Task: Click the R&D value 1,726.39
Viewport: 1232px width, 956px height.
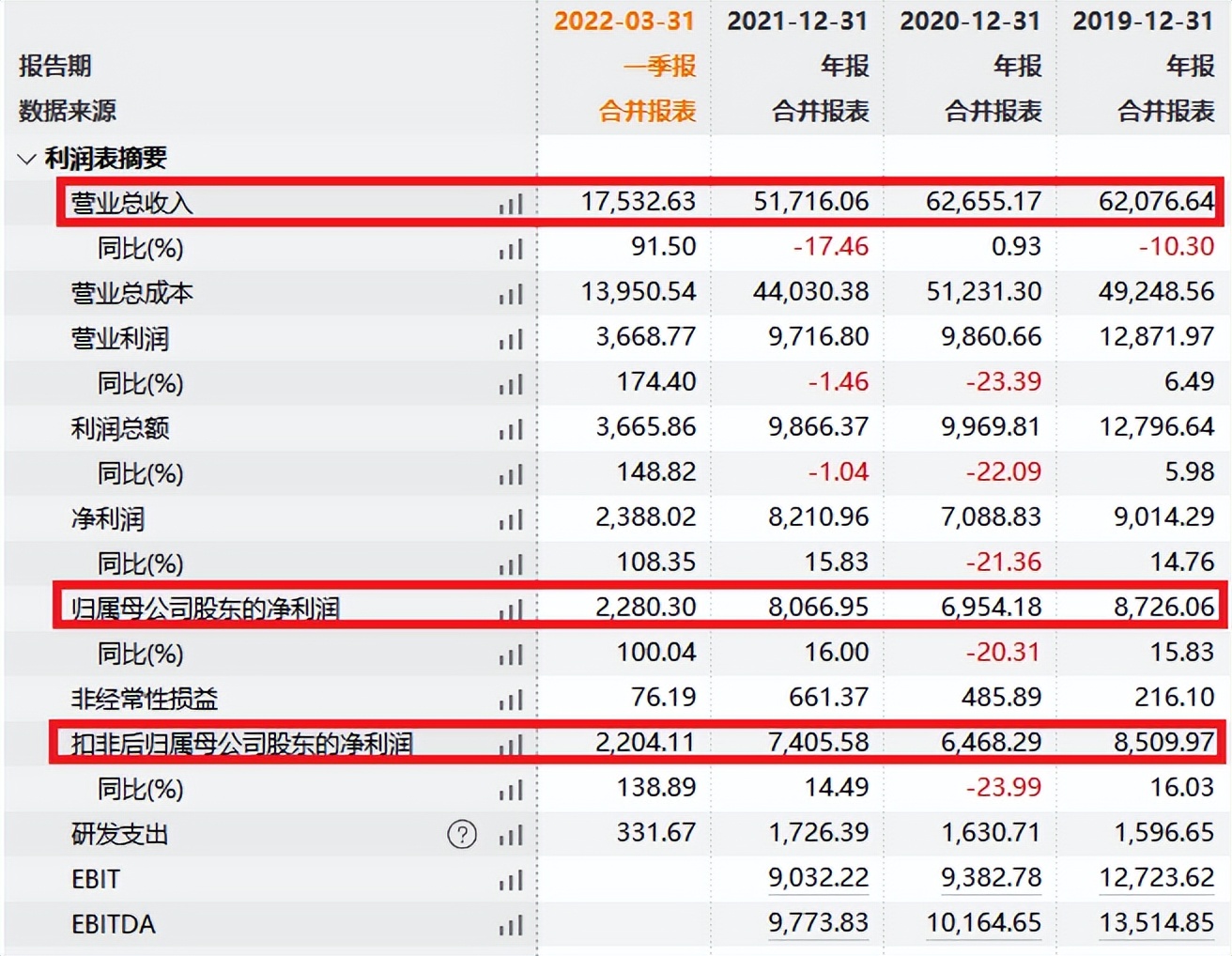Action: 818,833
